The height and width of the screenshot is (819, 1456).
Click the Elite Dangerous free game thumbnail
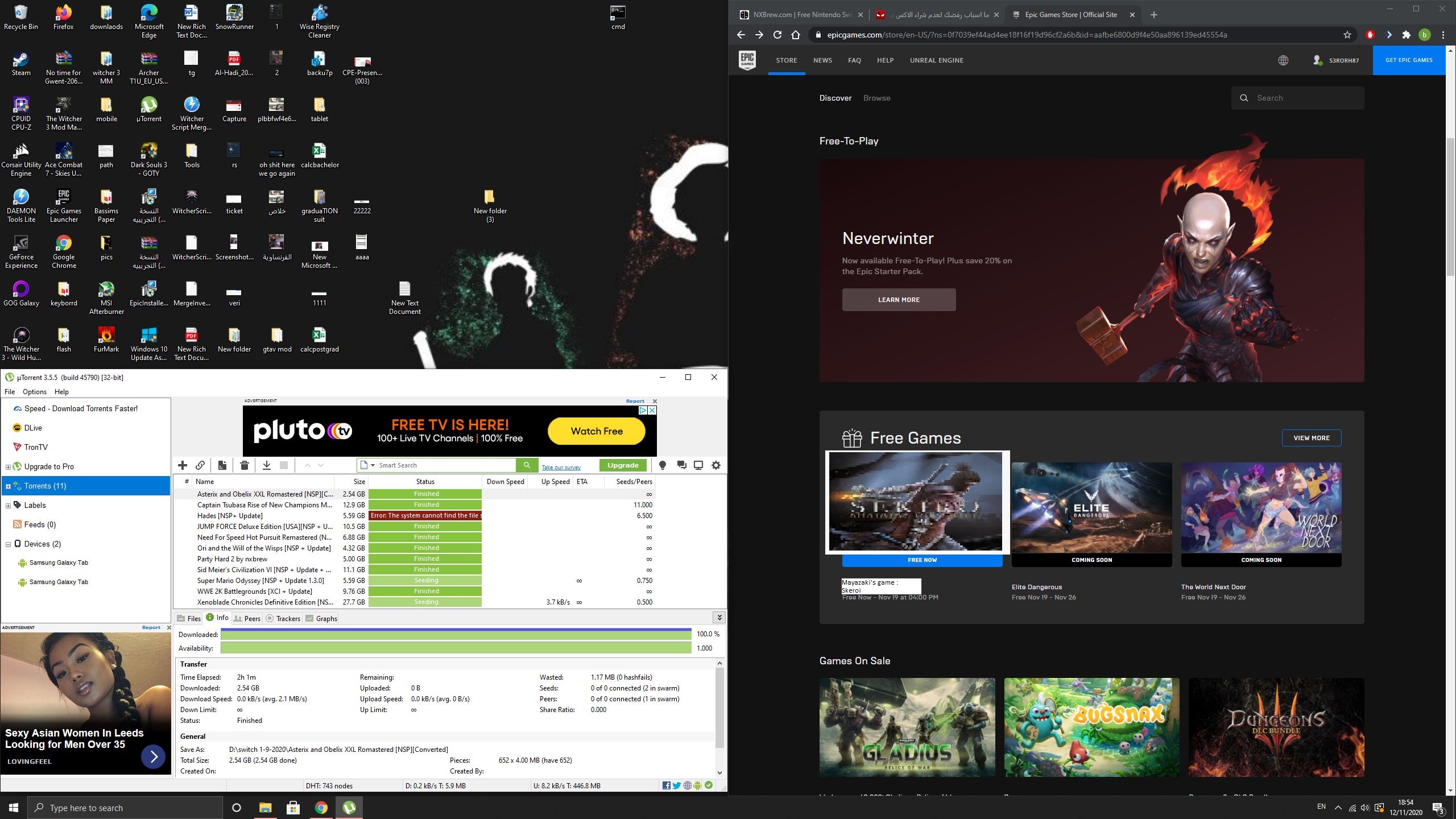tap(1091, 507)
